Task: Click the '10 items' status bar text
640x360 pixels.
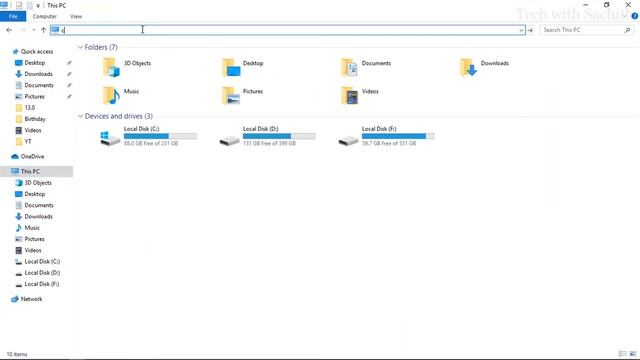Action: [17, 354]
